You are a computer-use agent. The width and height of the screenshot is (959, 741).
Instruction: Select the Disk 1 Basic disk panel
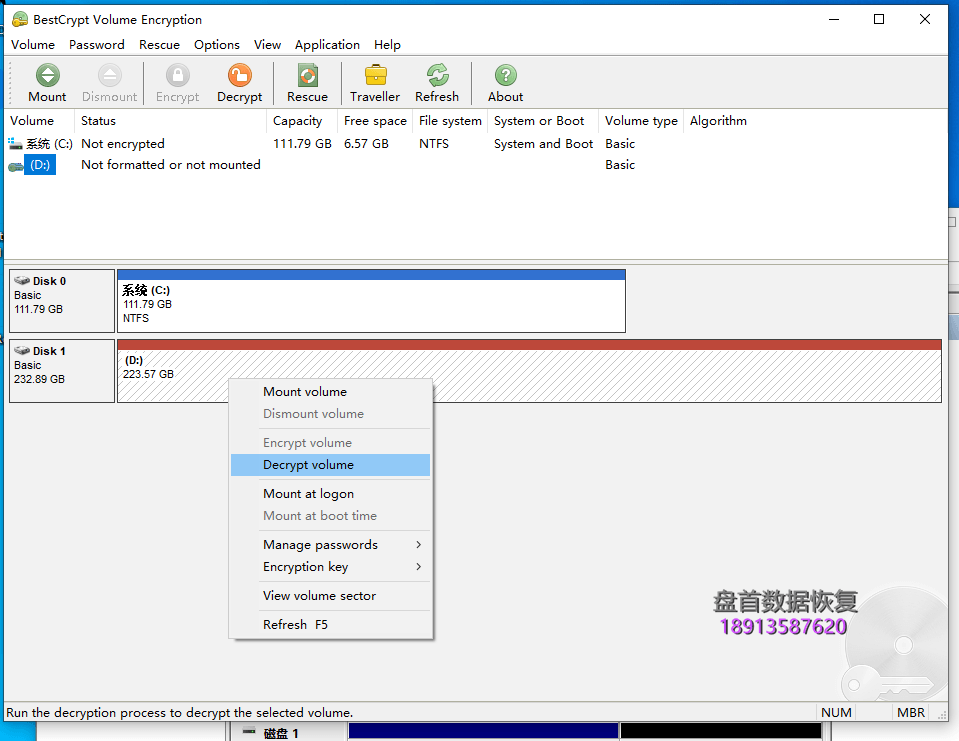pos(62,370)
